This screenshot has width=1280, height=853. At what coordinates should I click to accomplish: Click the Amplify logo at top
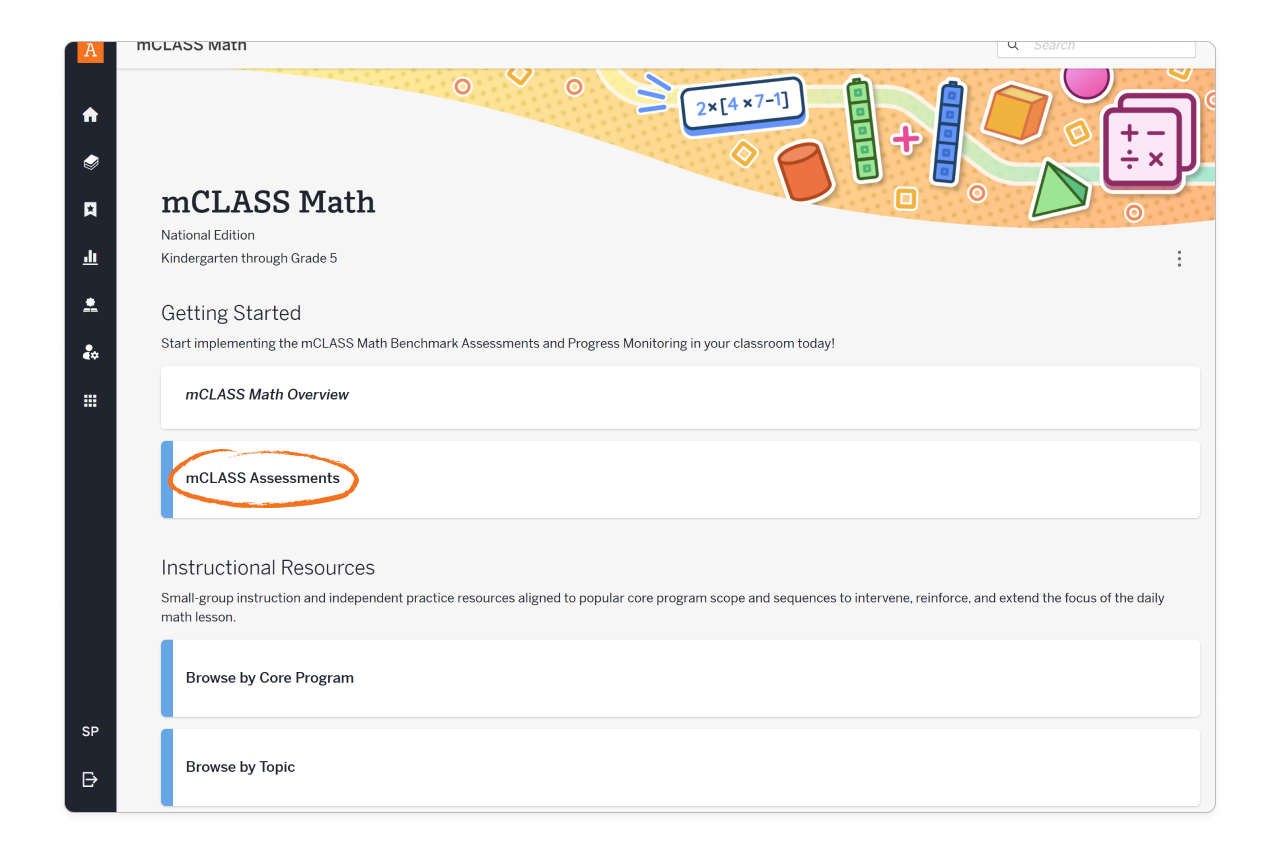[90, 52]
